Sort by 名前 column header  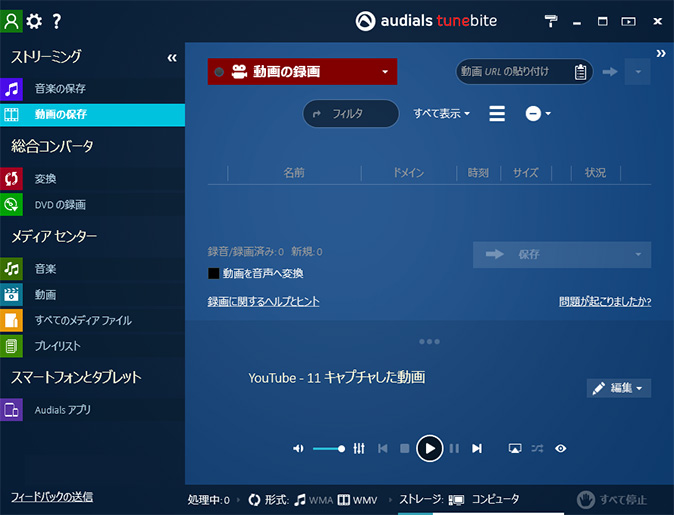coord(294,173)
